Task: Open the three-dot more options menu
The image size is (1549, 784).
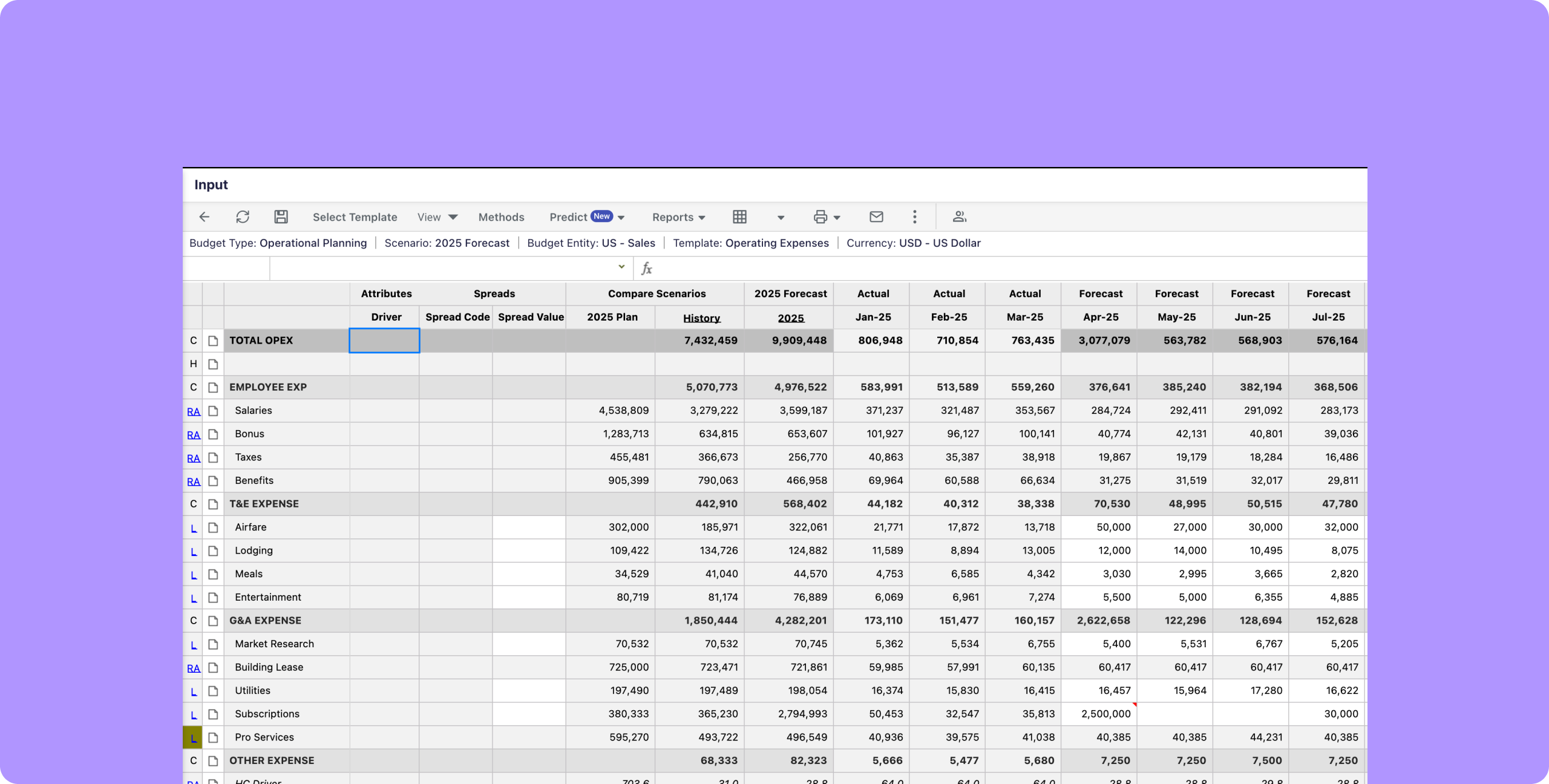Action: click(x=914, y=217)
